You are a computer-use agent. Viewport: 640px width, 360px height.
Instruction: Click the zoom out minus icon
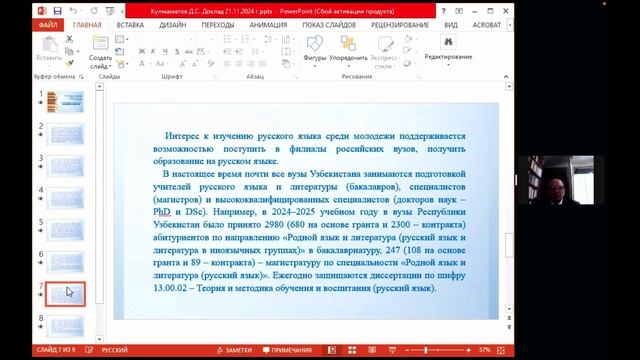click(407, 350)
